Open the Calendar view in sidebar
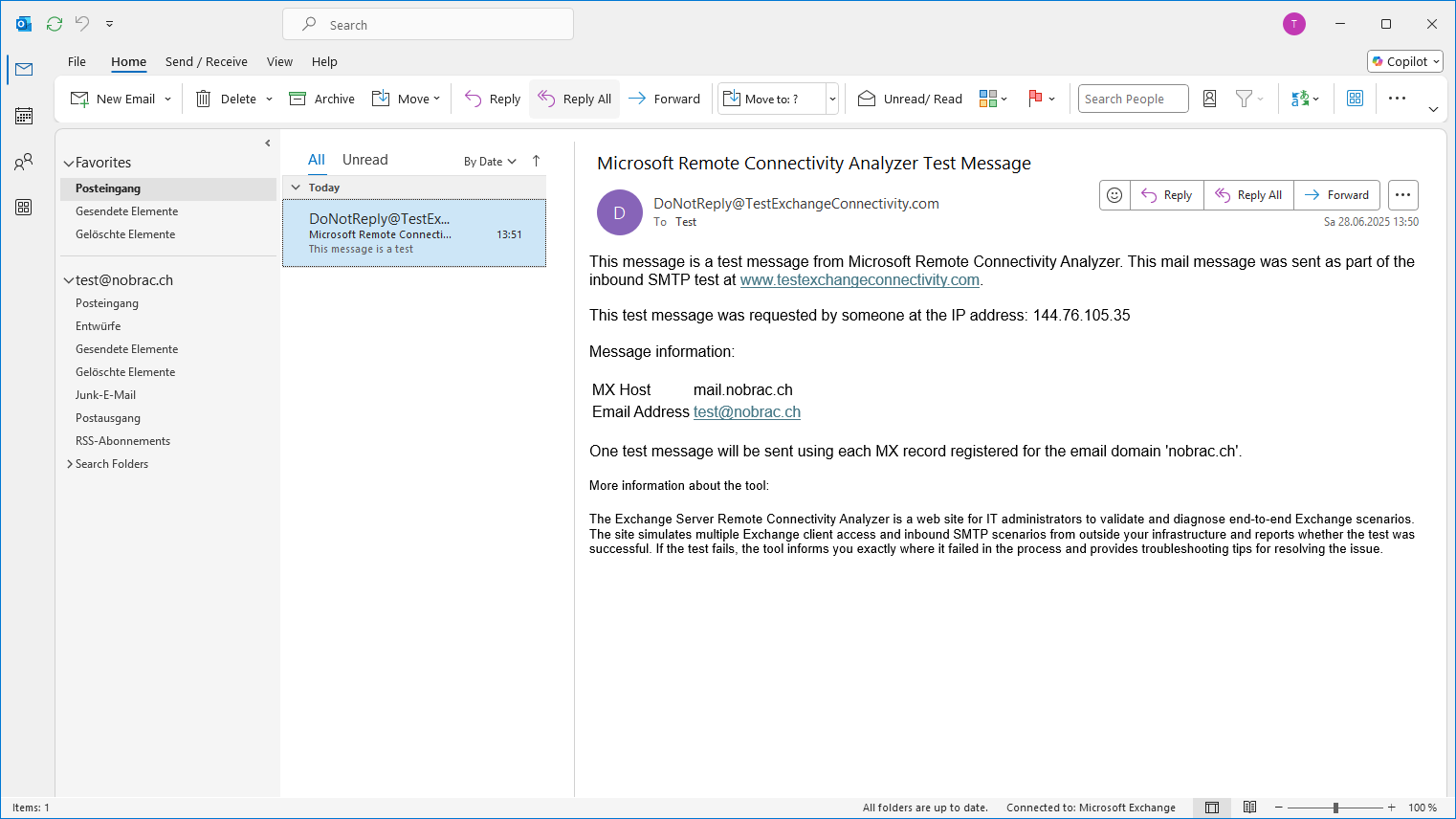1456x819 pixels. pos(24,116)
